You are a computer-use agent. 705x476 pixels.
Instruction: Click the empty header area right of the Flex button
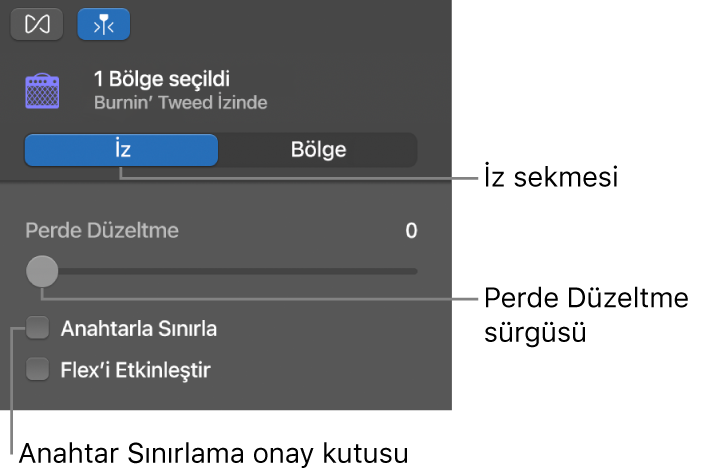[x=290, y=25]
